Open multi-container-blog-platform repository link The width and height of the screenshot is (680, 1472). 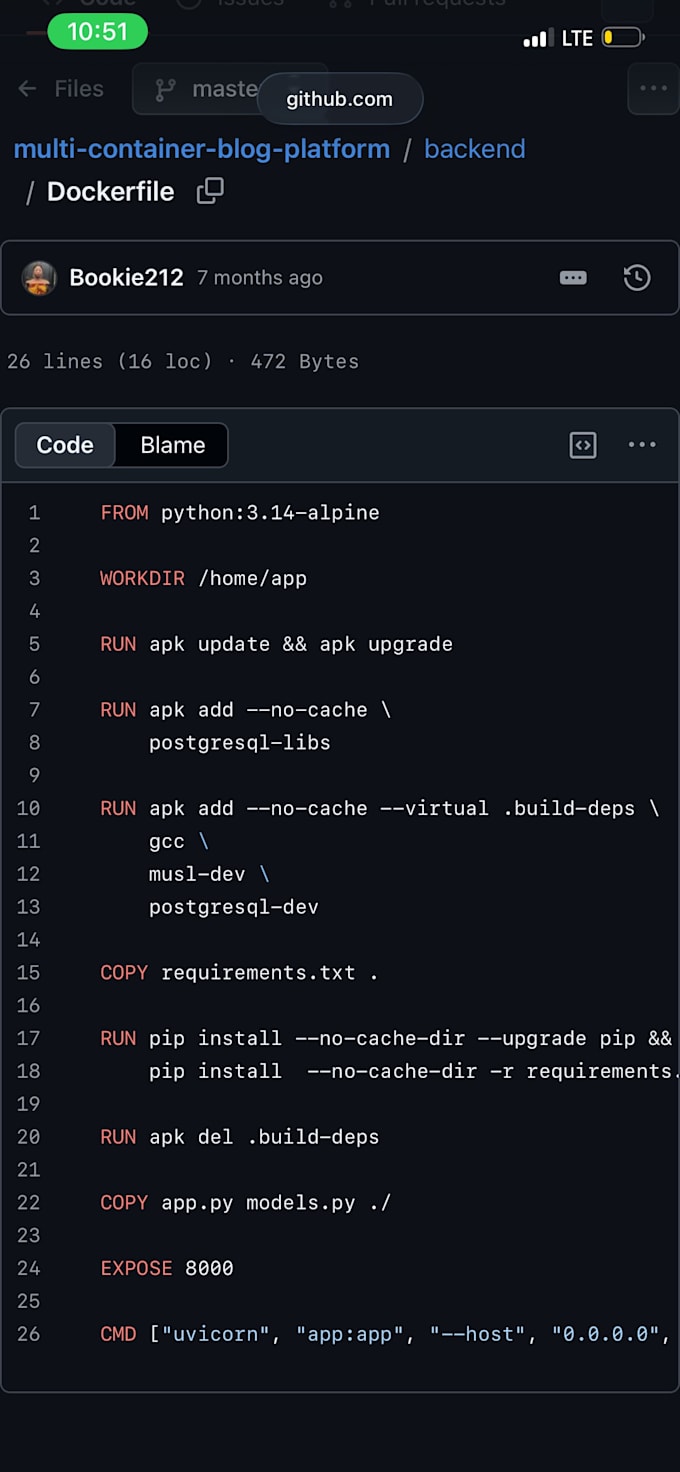[202, 149]
